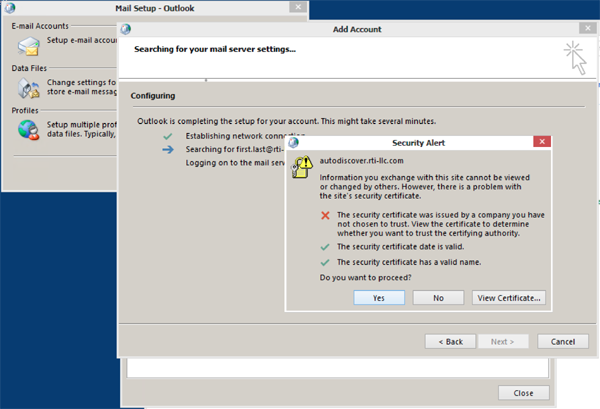This screenshot has width=600, height=409.
Task: Click the green check beside Establishing network connection
Action: (x=168, y=136)
